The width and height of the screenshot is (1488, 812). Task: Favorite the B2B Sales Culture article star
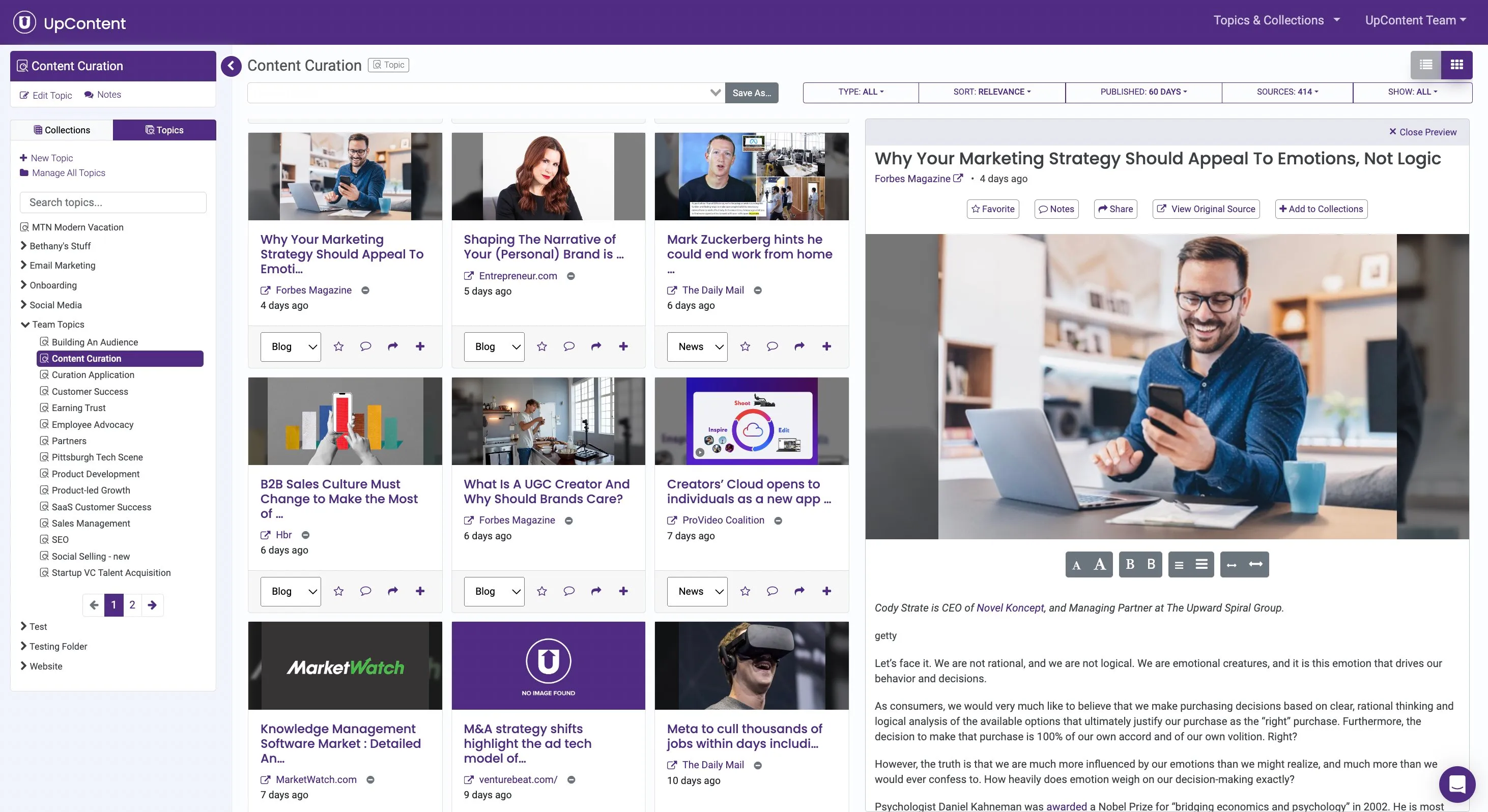338,591
